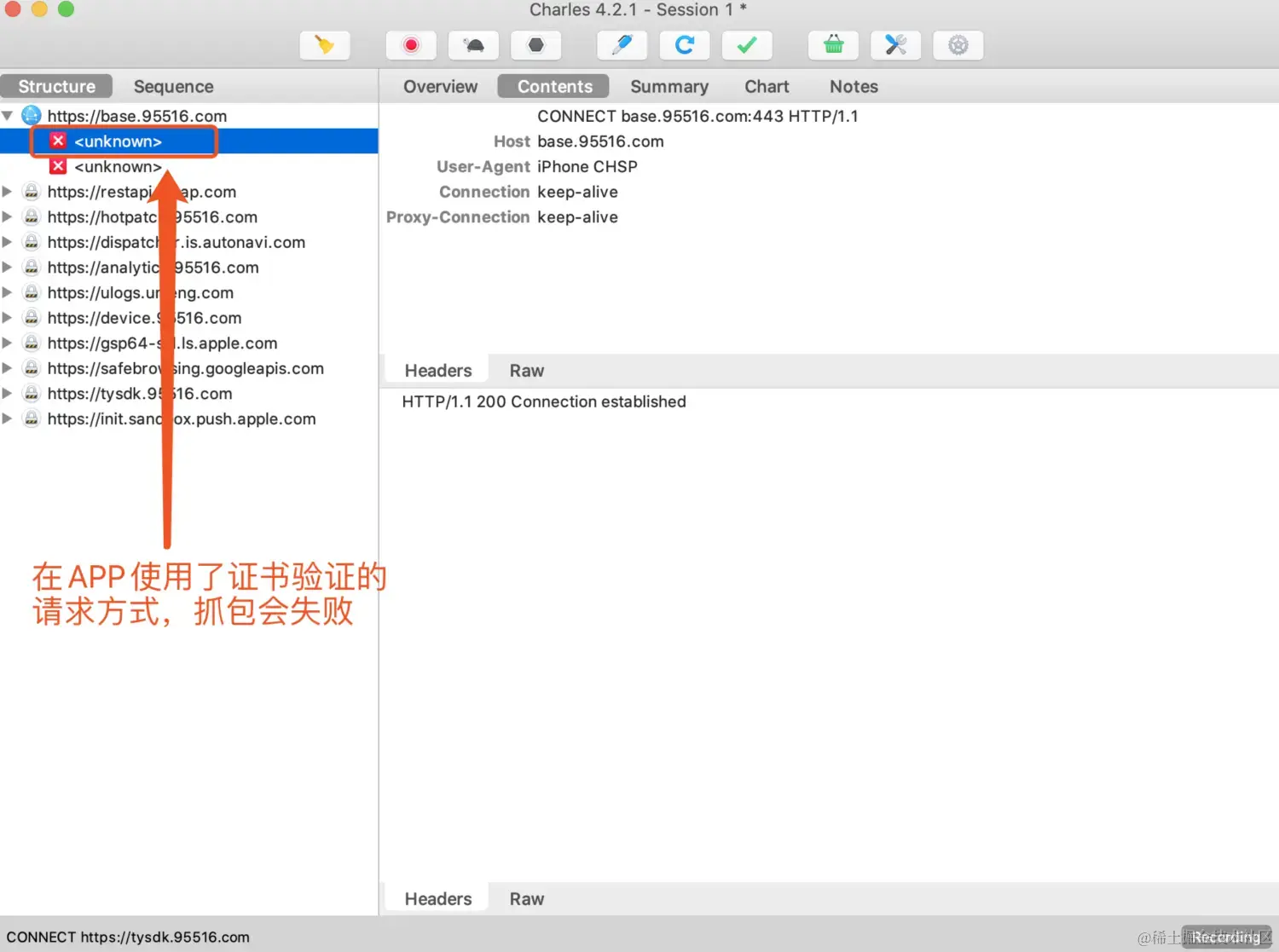Clear the current session with the broom icon
The height and width of the screenshot is (952, 1279).
[x=324, y=45]
